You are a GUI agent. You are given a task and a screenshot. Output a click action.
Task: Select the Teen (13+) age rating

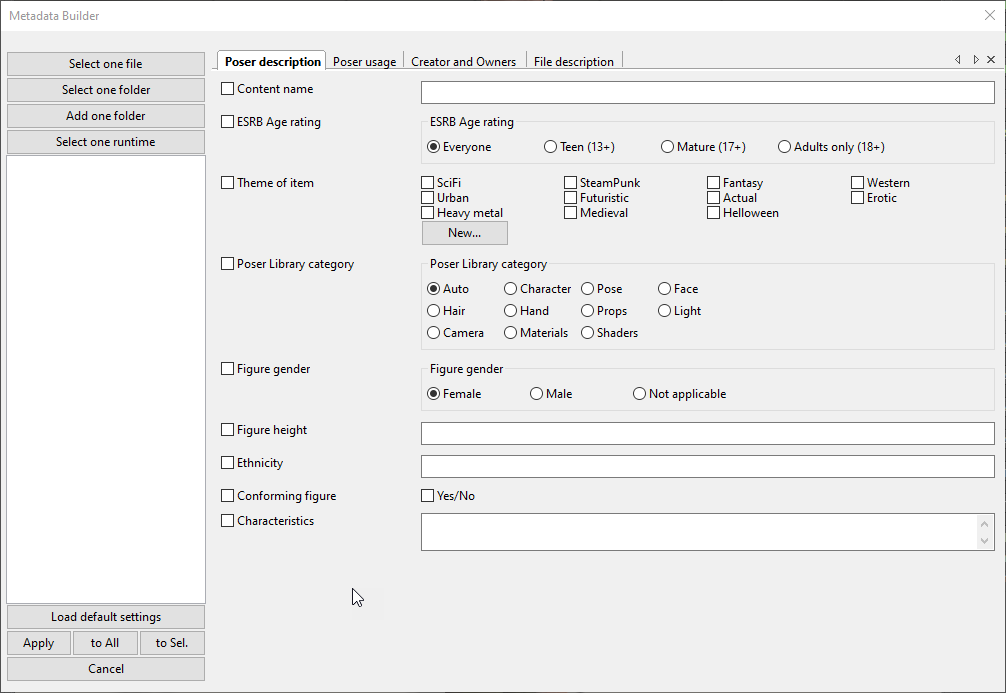click(x=551, y=147)
